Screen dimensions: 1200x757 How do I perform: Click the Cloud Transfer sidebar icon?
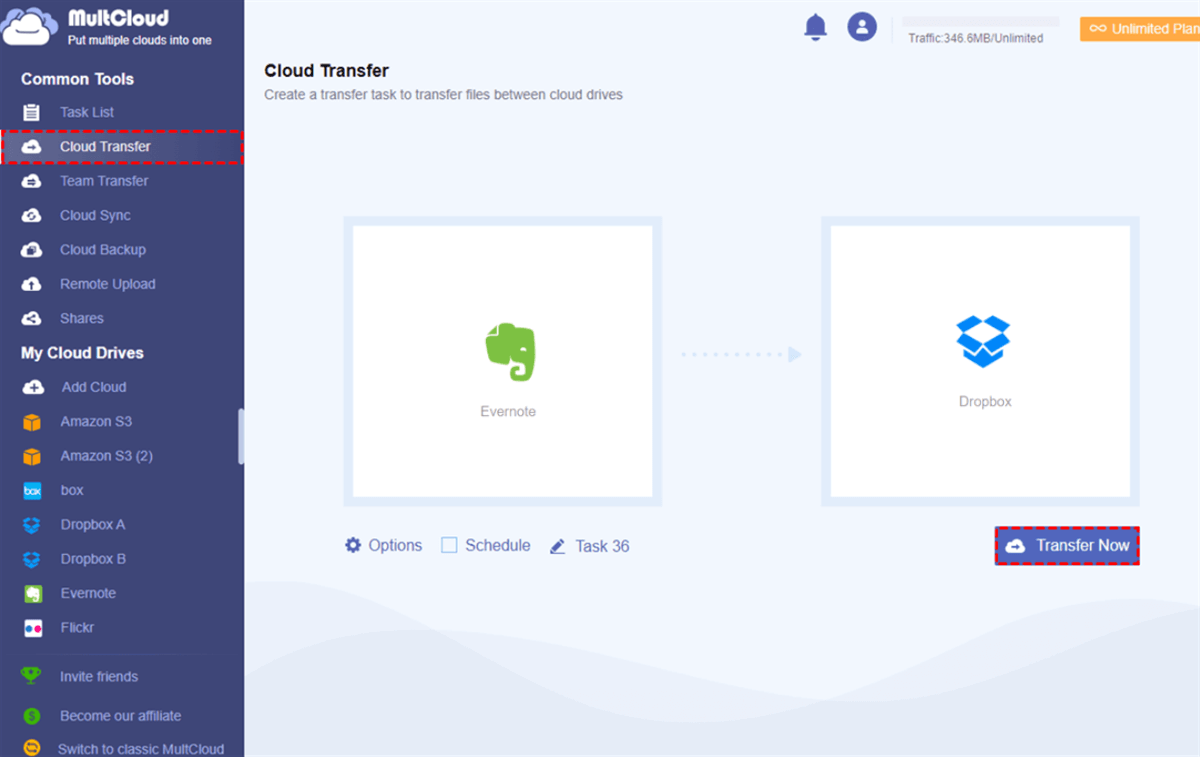(32, 147)
